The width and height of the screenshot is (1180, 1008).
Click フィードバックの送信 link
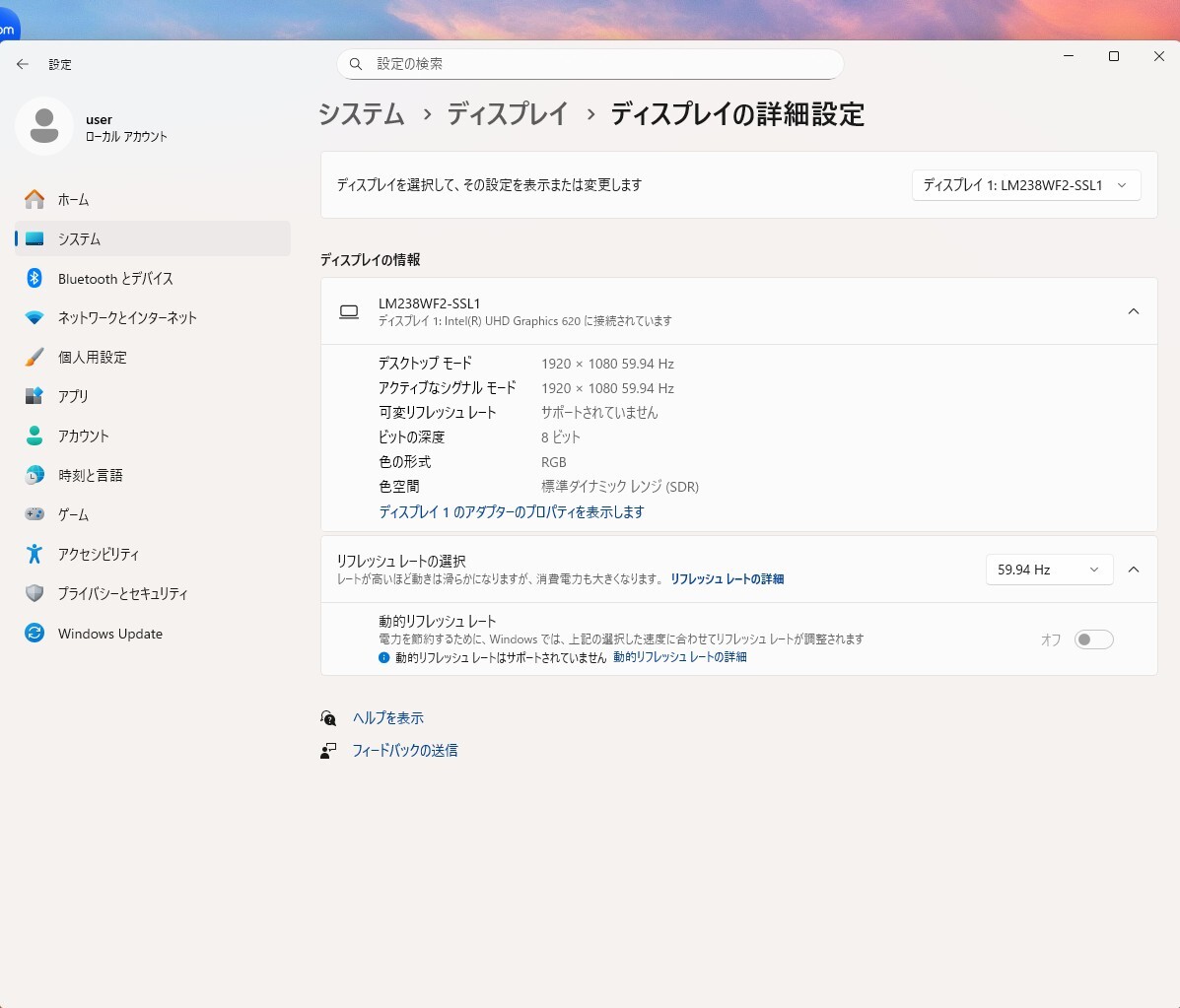point(406,750)
